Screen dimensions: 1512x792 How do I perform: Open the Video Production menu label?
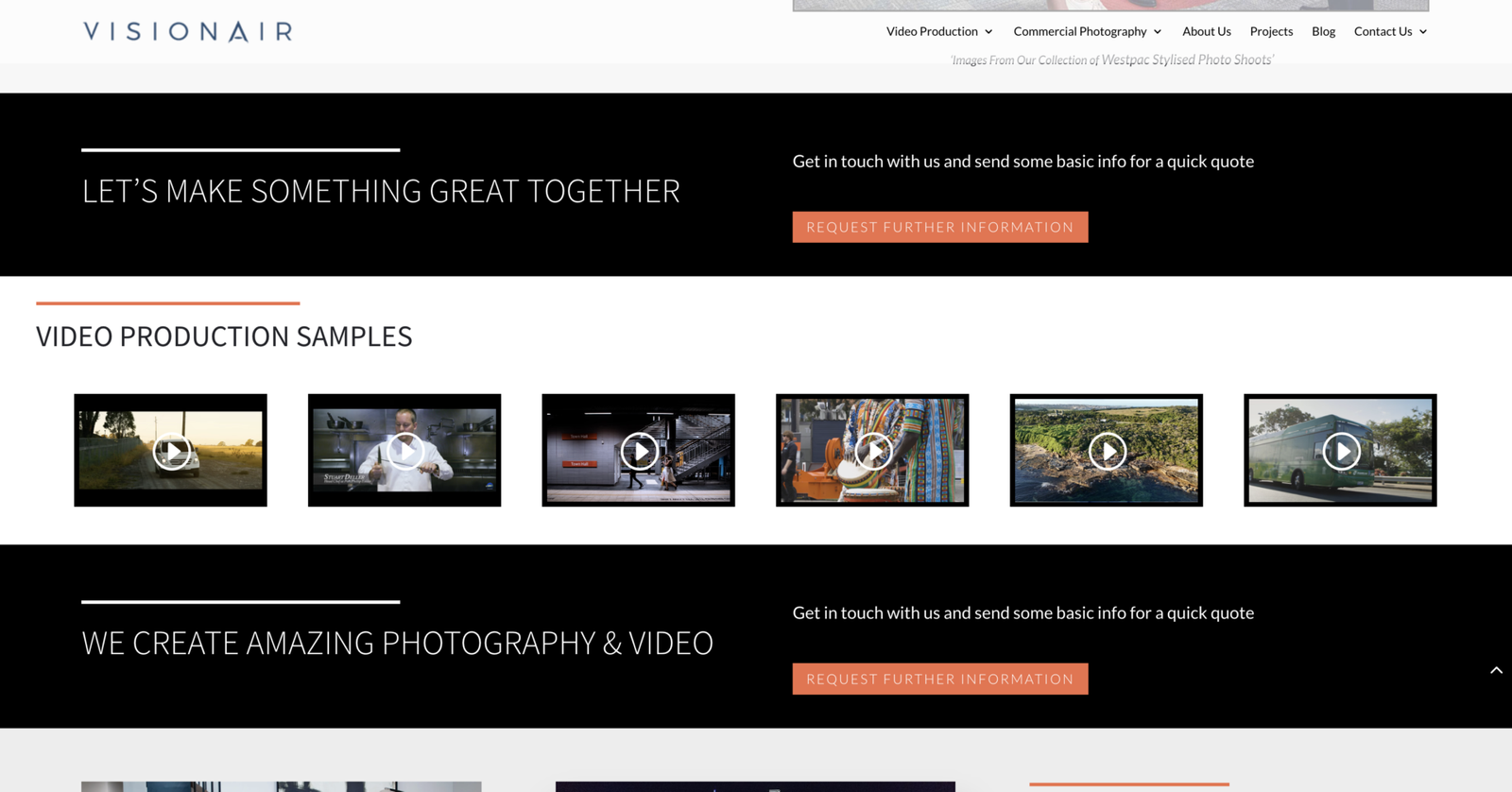point(932,31)
